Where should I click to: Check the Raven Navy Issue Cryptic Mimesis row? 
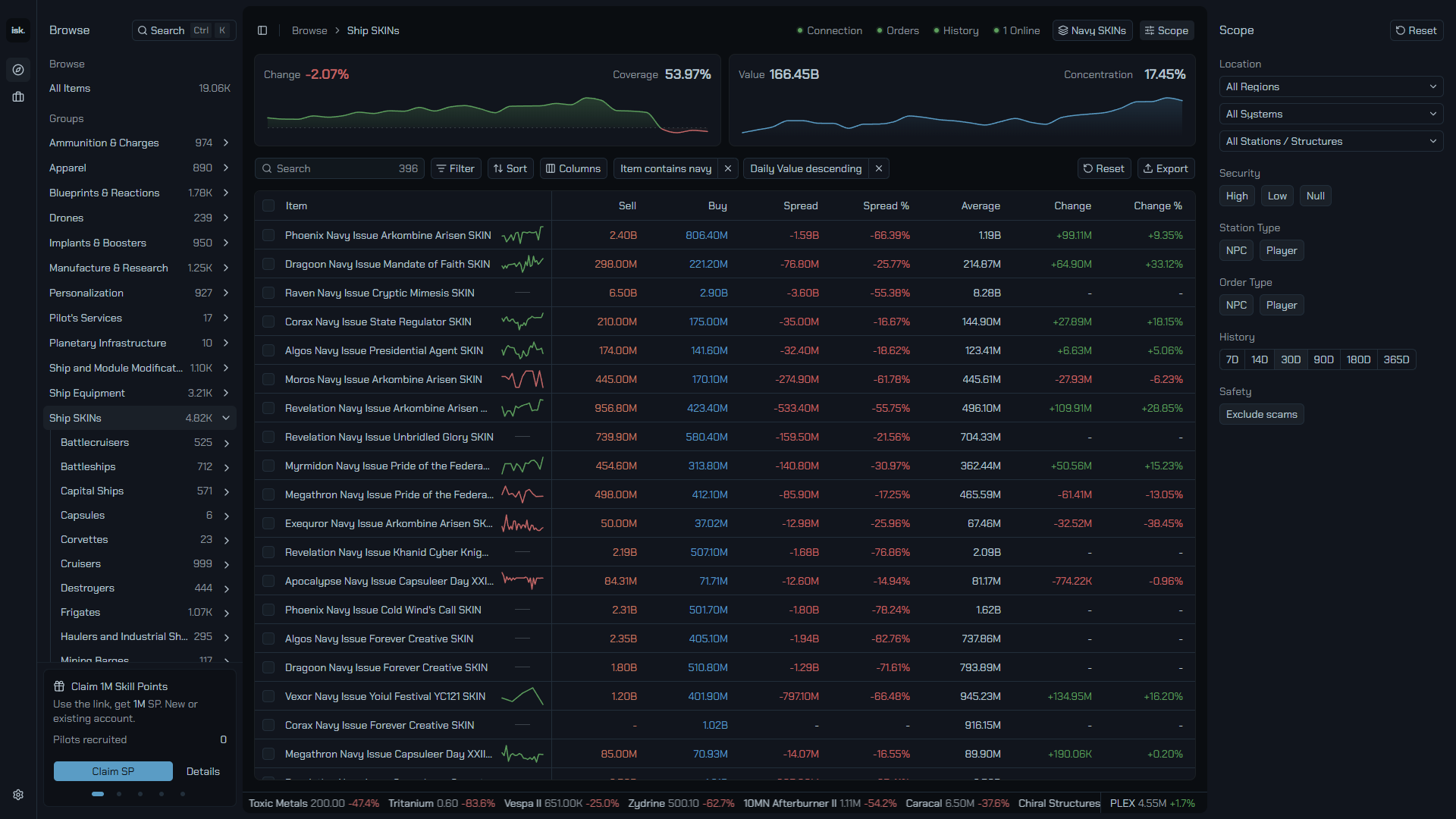click(268, 293)
